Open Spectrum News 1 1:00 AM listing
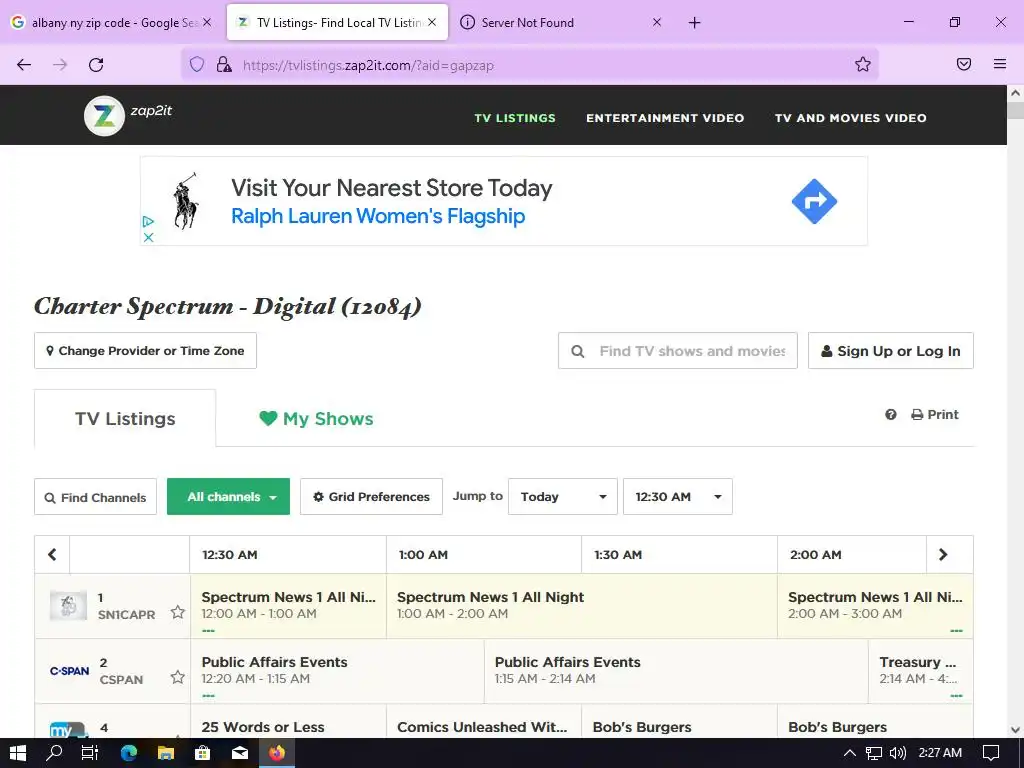This screenshot has height=768, width=1024. [x=582, y=605]
